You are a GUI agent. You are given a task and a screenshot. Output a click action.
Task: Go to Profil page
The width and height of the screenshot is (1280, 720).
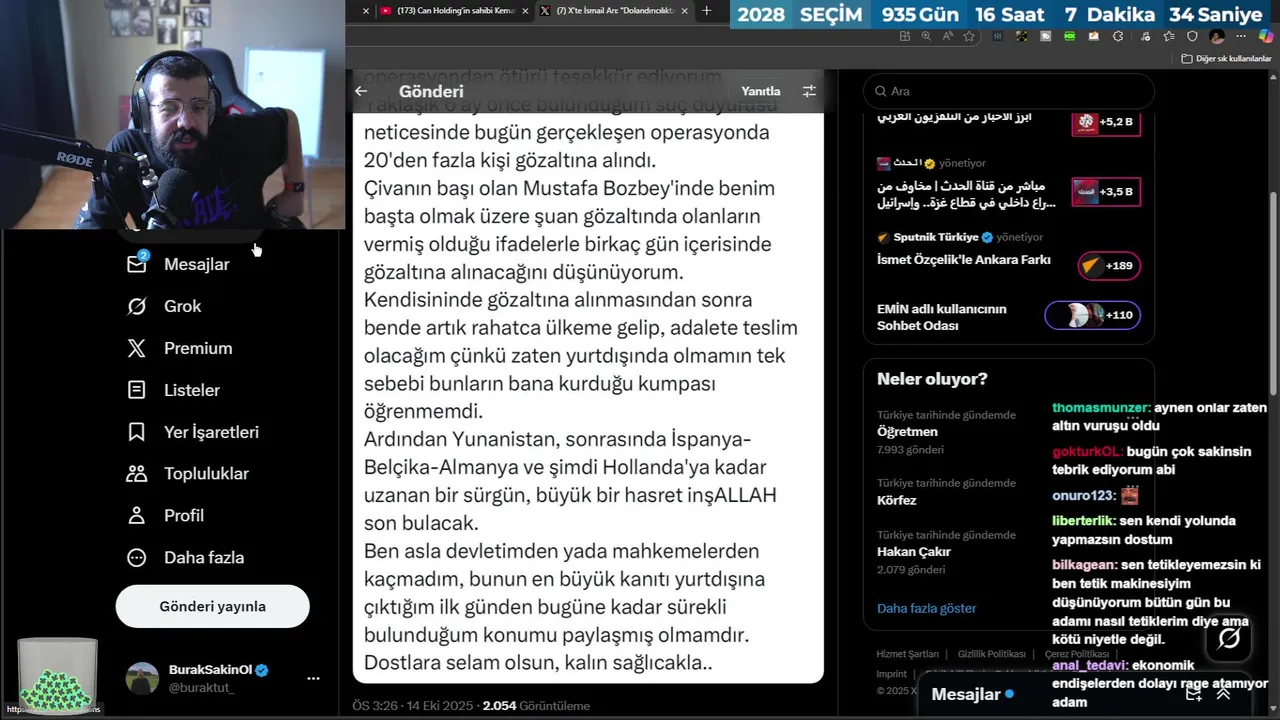(166, 515)
